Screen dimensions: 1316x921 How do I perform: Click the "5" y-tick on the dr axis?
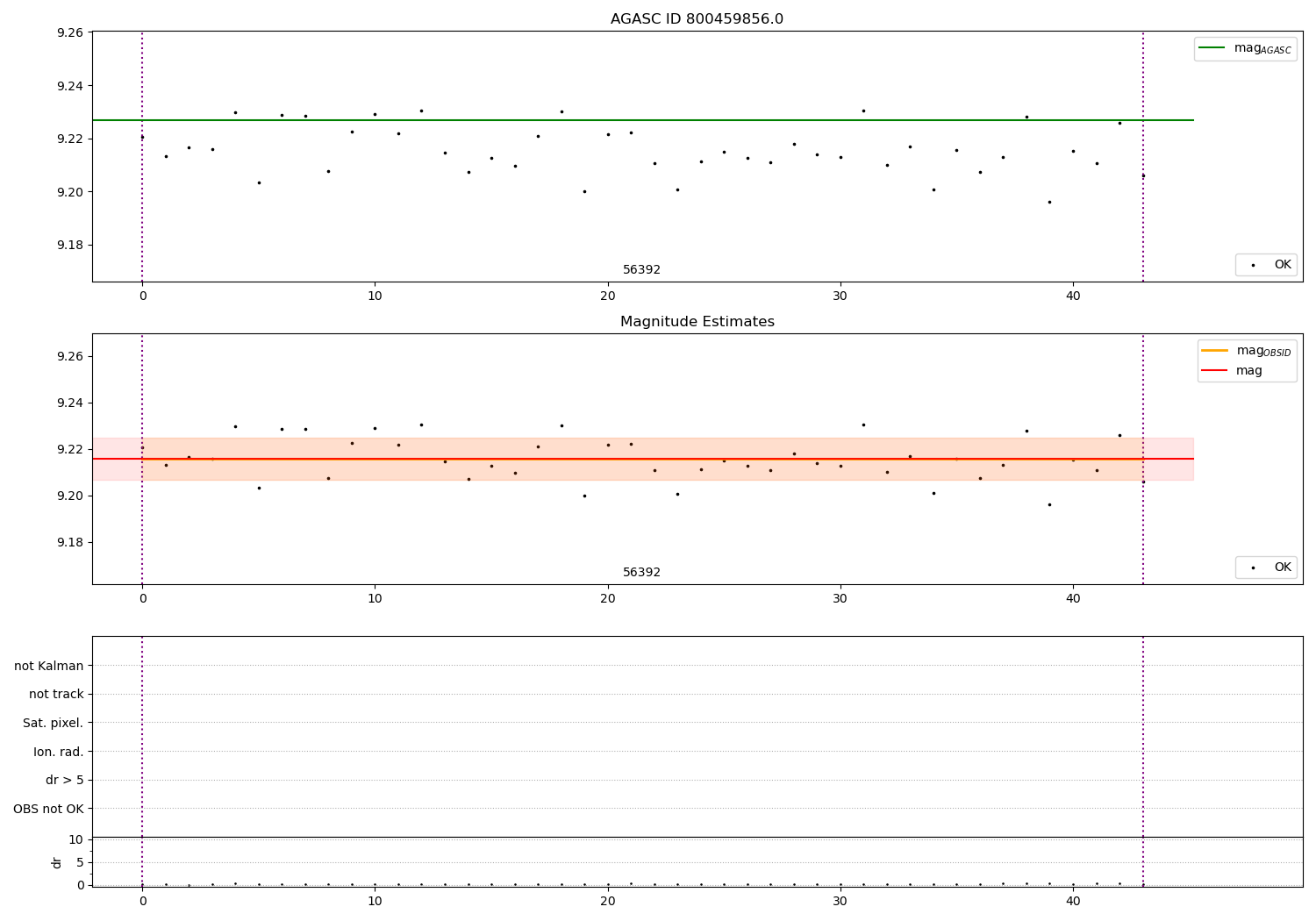80,863
